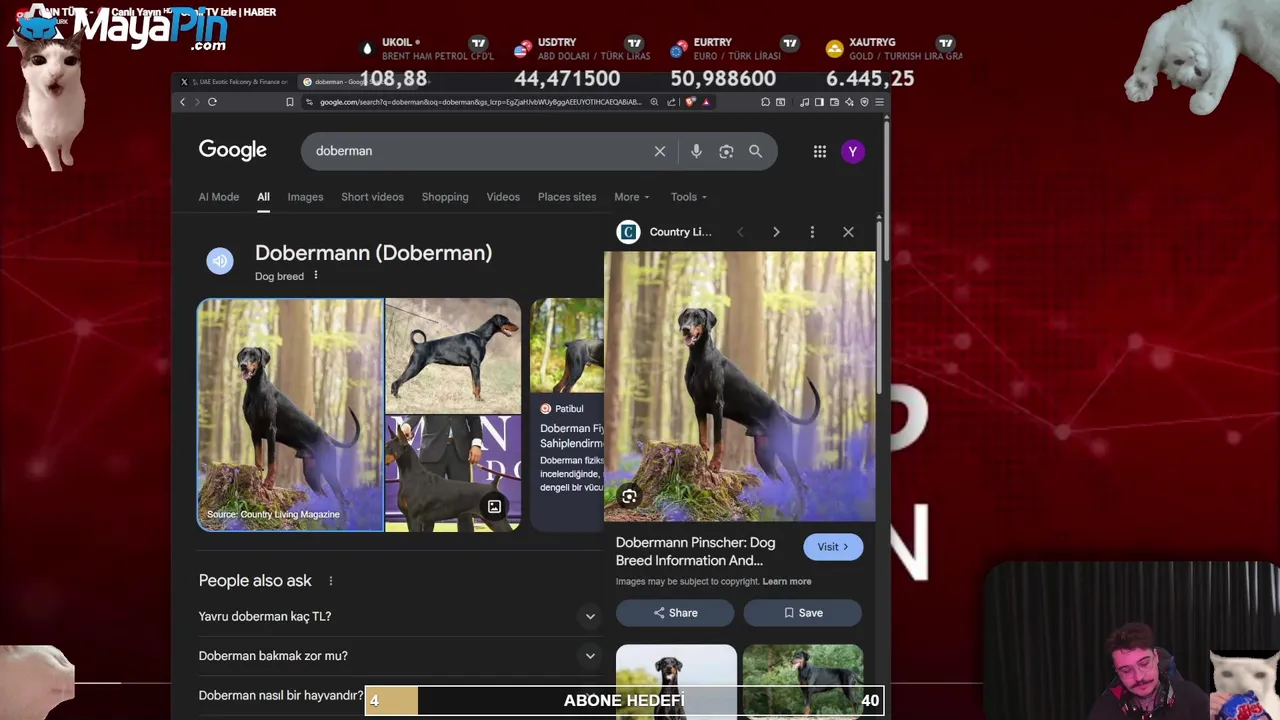Open options next to Dog breed
This screenshot has height=720, width=1280.
point(316,276)
